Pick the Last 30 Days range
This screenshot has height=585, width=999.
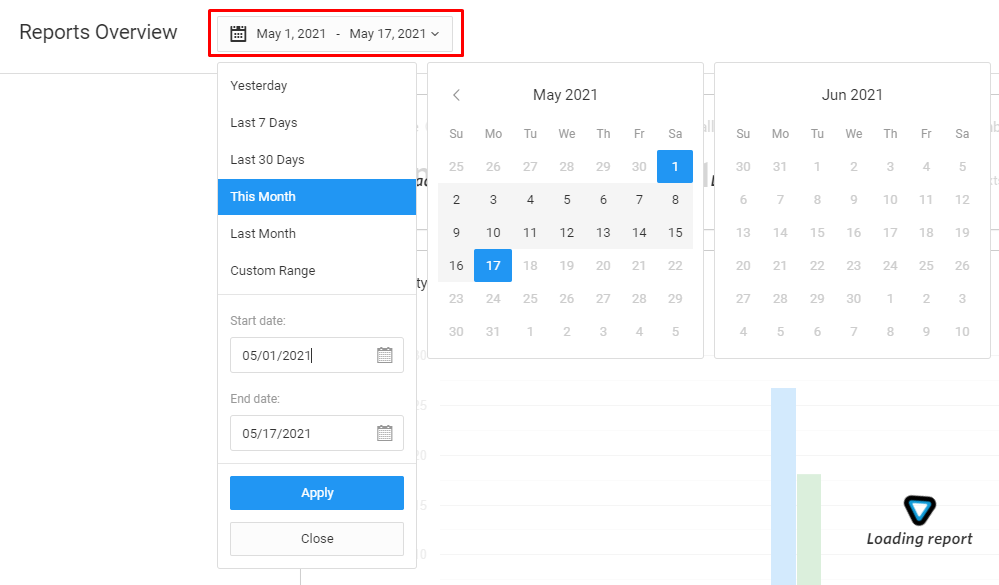coord(267,160)
